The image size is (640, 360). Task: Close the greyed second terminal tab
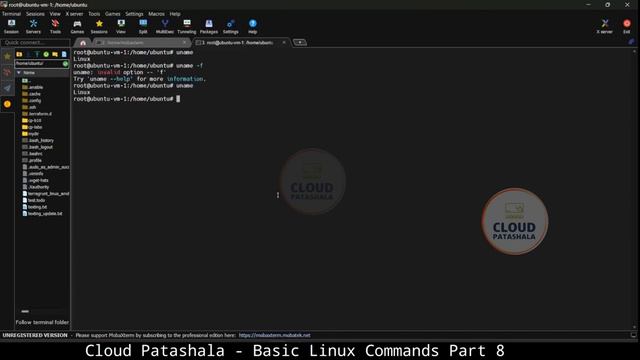click(x=184, y=42)
